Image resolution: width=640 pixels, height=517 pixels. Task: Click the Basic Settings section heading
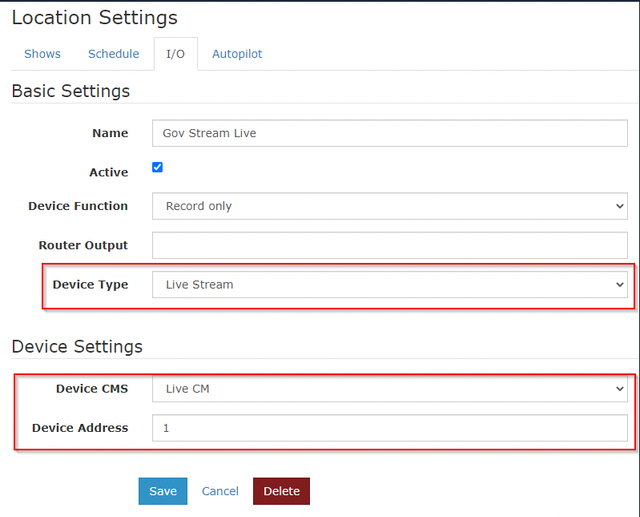click(71, 91)
